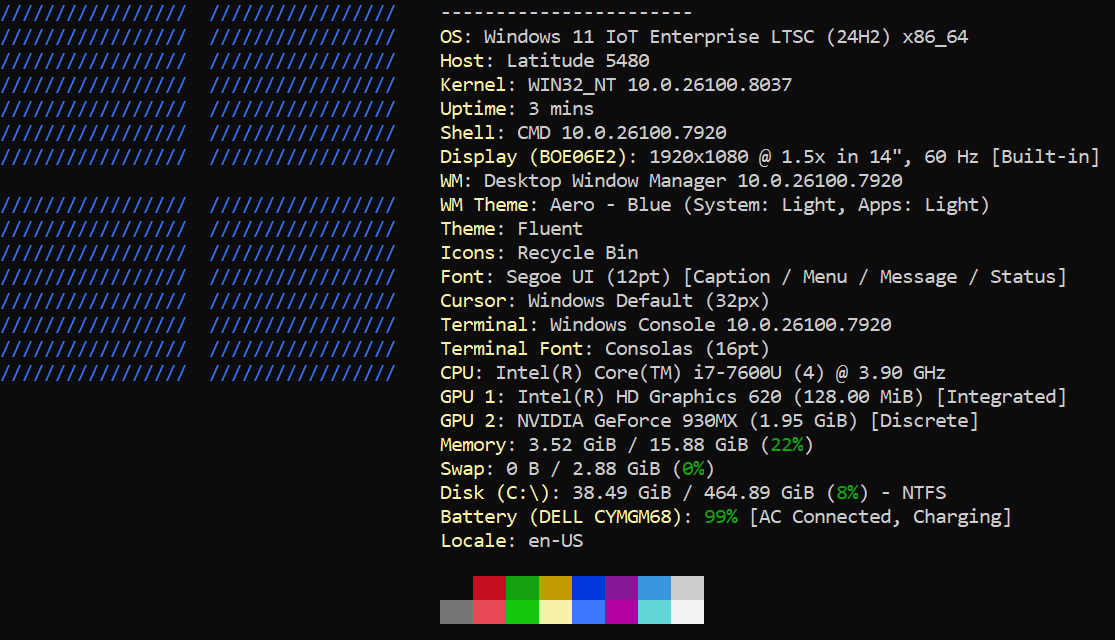Click the green '22%' memory percentage
Screen dimensions: 1115x640
[x=787, y=445]
